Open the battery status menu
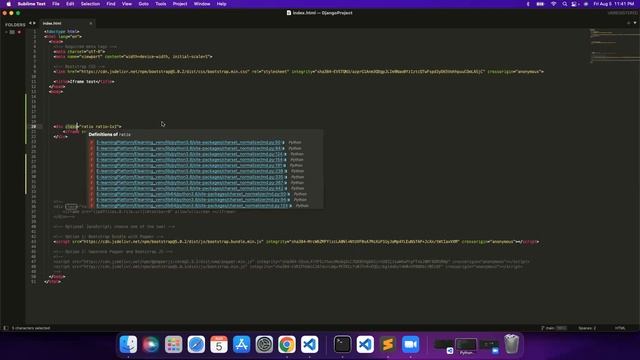This screenshot has height=360, width=640. (540, 4)
